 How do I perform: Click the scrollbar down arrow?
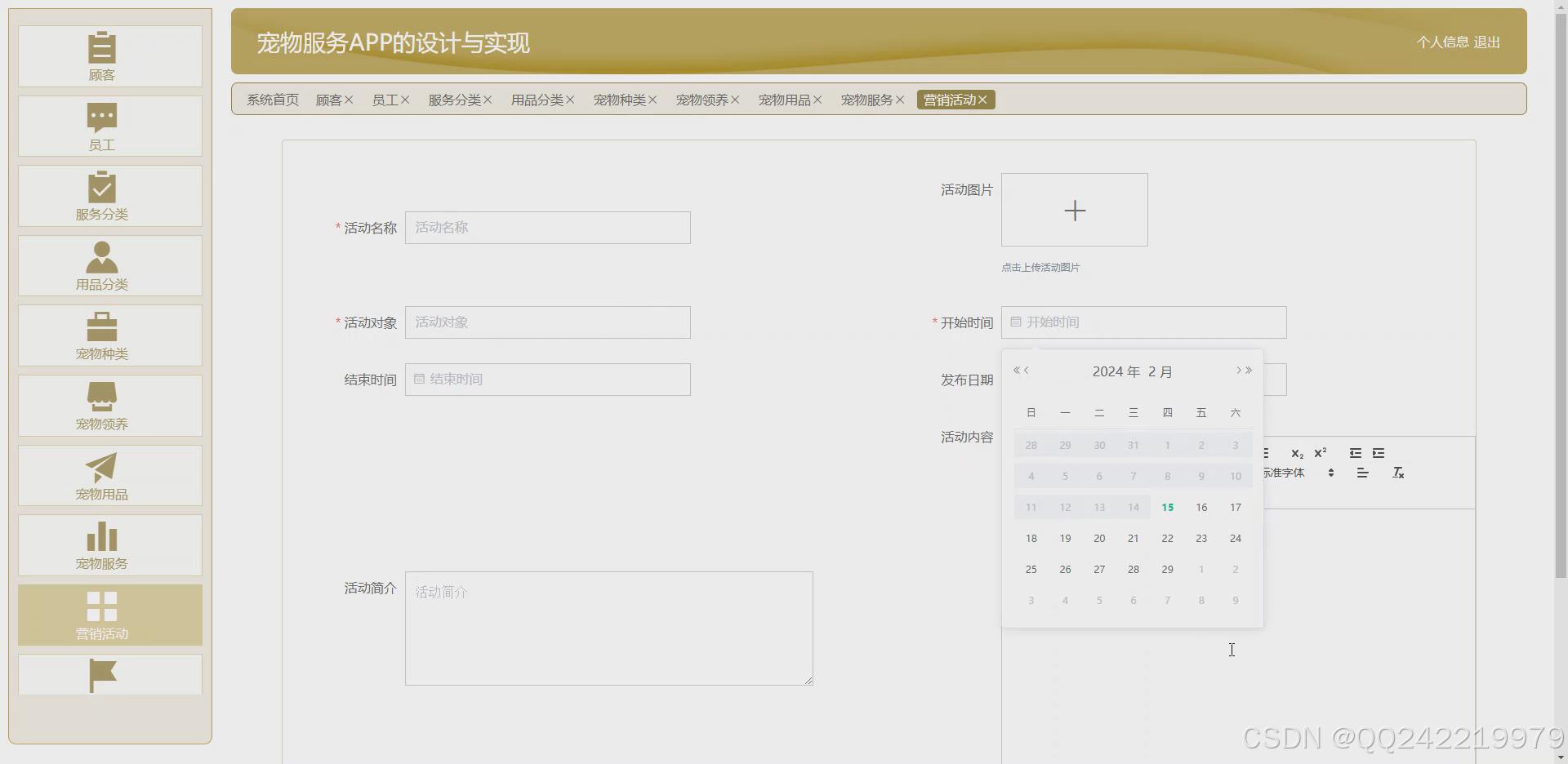click(1561, 757)
